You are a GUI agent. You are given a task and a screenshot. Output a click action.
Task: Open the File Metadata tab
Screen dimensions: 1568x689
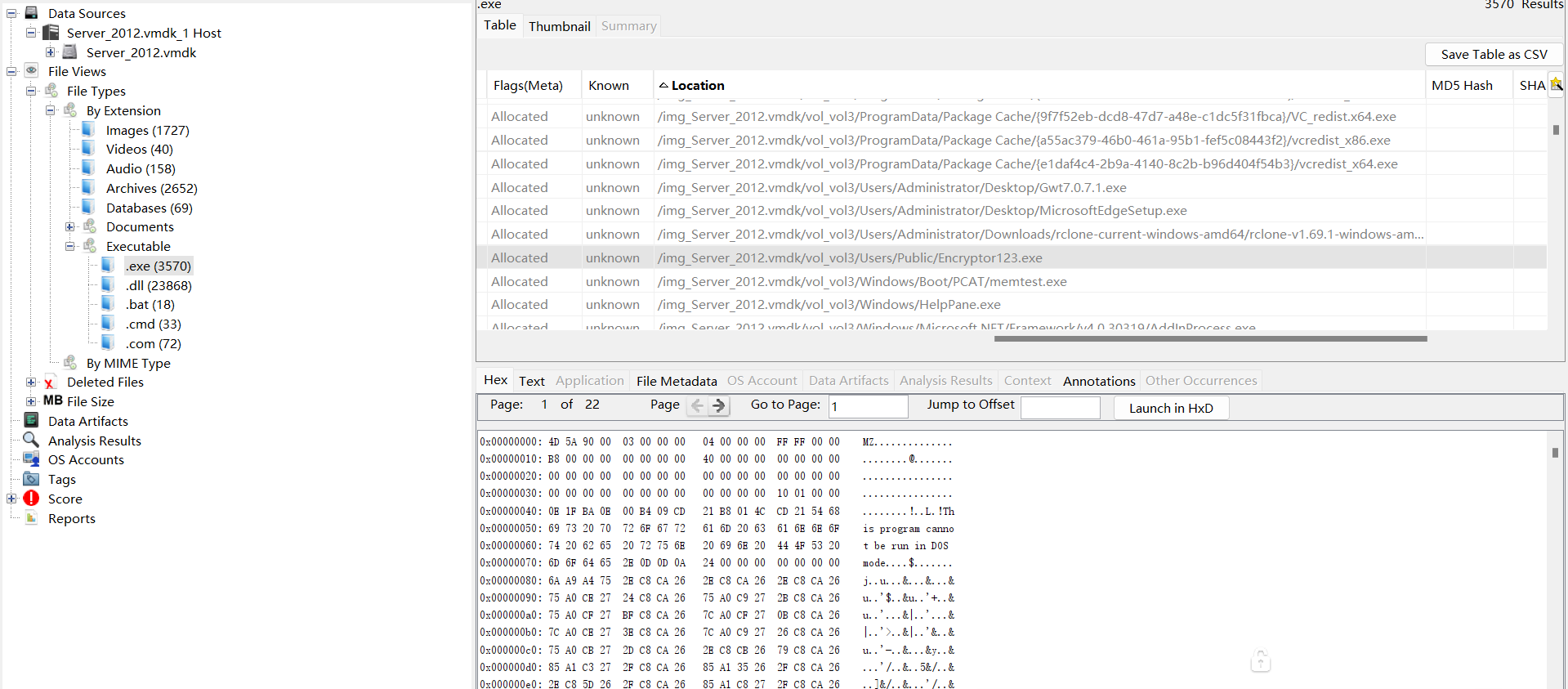pyautogui.click(x=677, y=381)
